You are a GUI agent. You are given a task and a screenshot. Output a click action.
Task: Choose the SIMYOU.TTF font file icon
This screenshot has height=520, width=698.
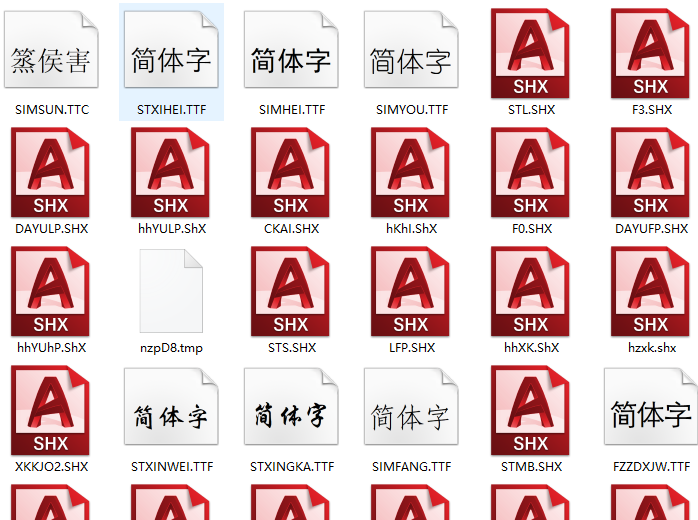[x=411, y=49]
